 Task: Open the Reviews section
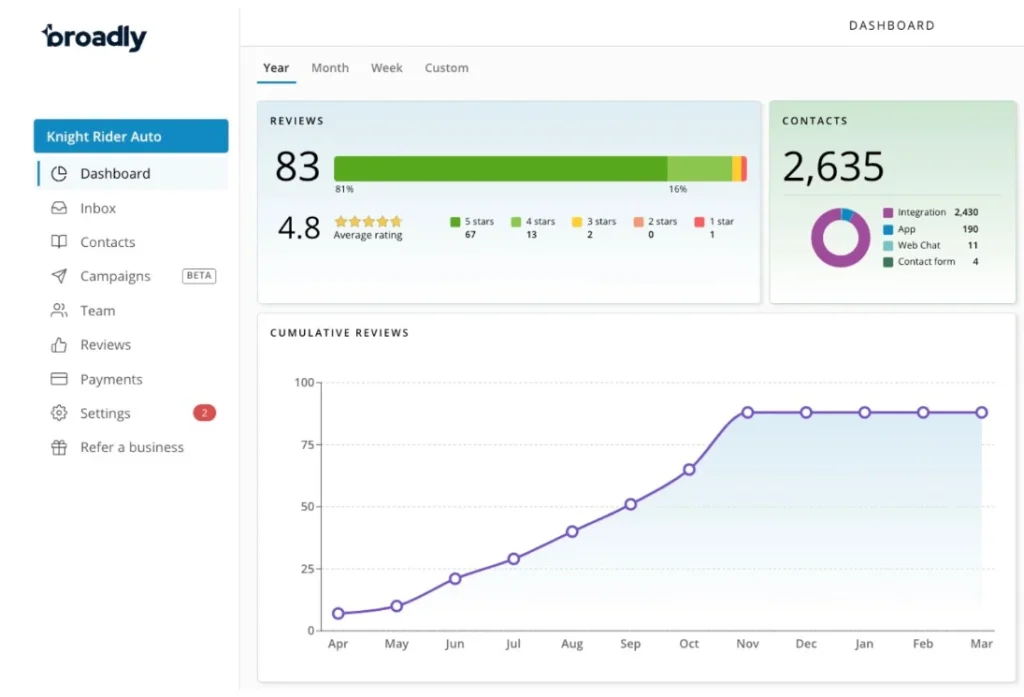click(x=131, y=345)
